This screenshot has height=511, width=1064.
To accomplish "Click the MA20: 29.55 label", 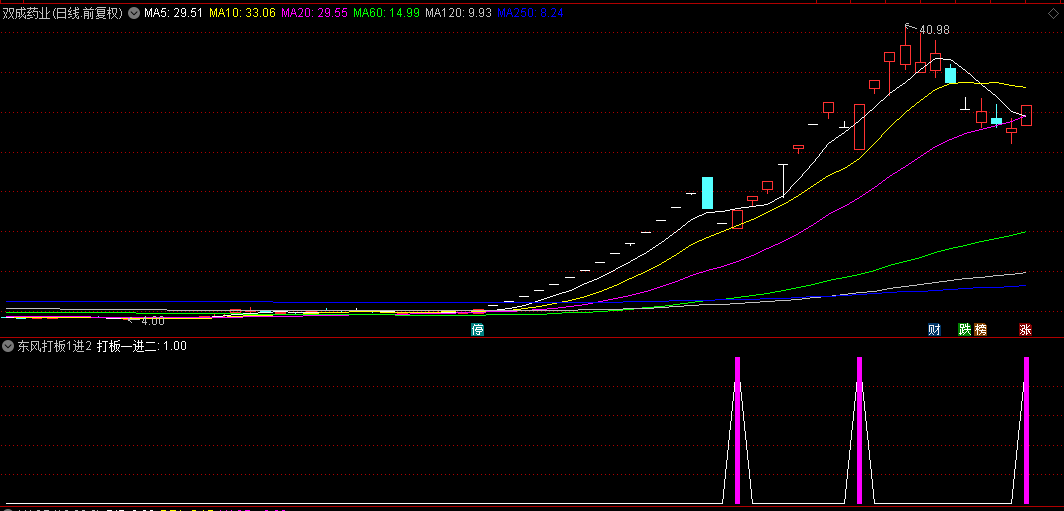I will (x=314, y=12).
